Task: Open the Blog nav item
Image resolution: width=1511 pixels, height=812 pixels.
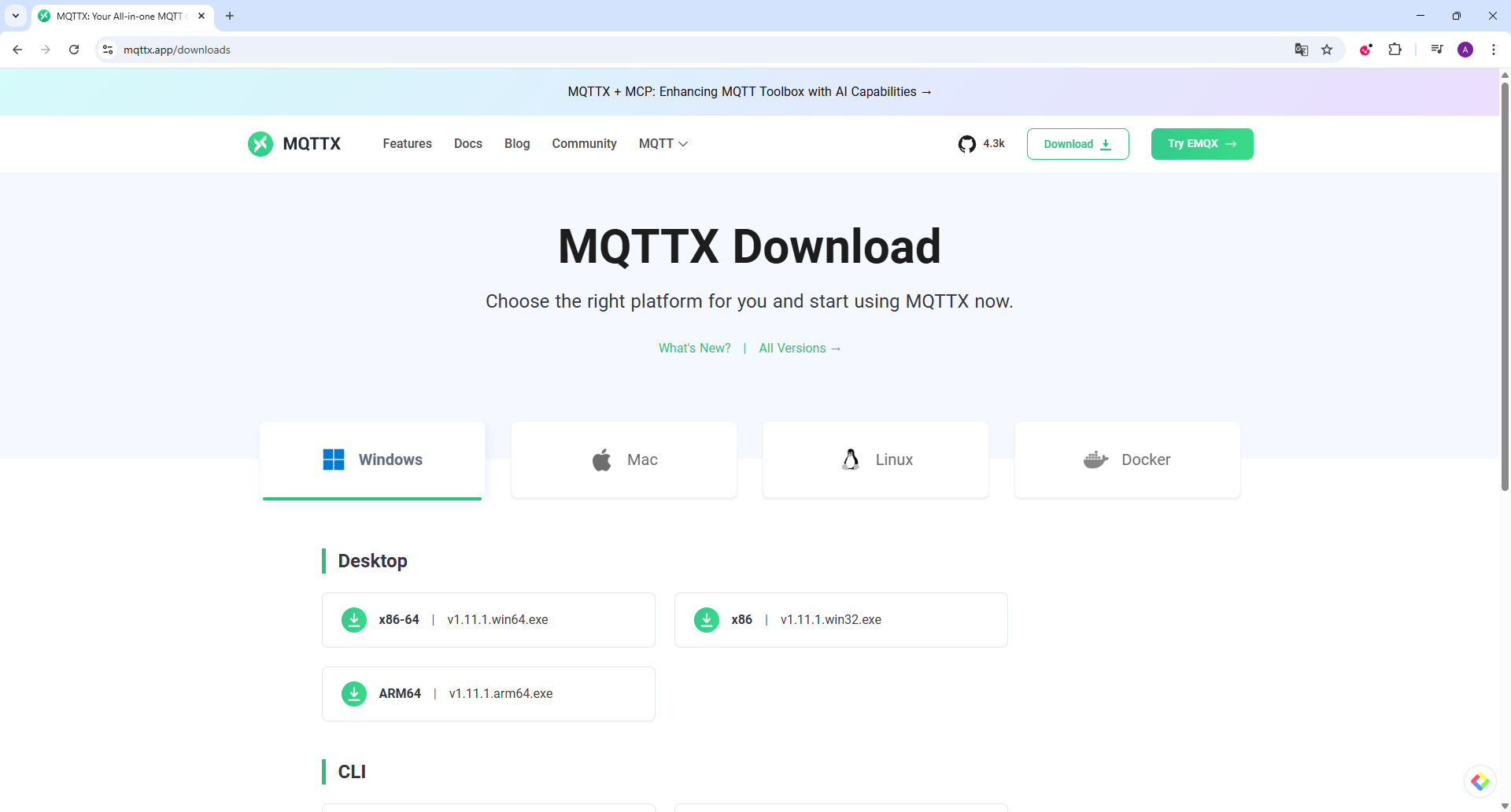Action: click(x=517, y=144)
